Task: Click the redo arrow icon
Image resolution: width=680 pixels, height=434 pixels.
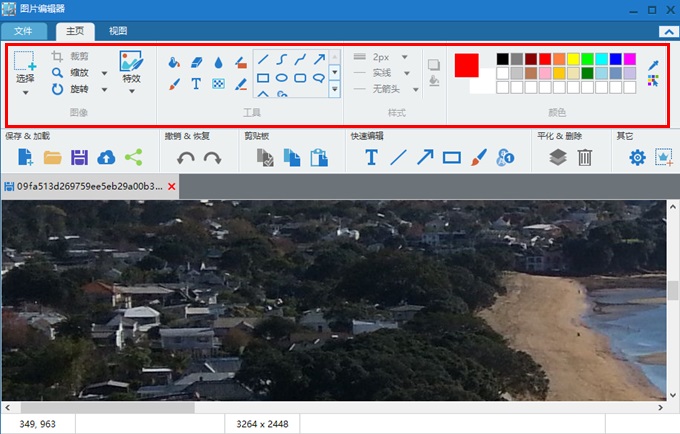Action: click(x=212, y=157)
